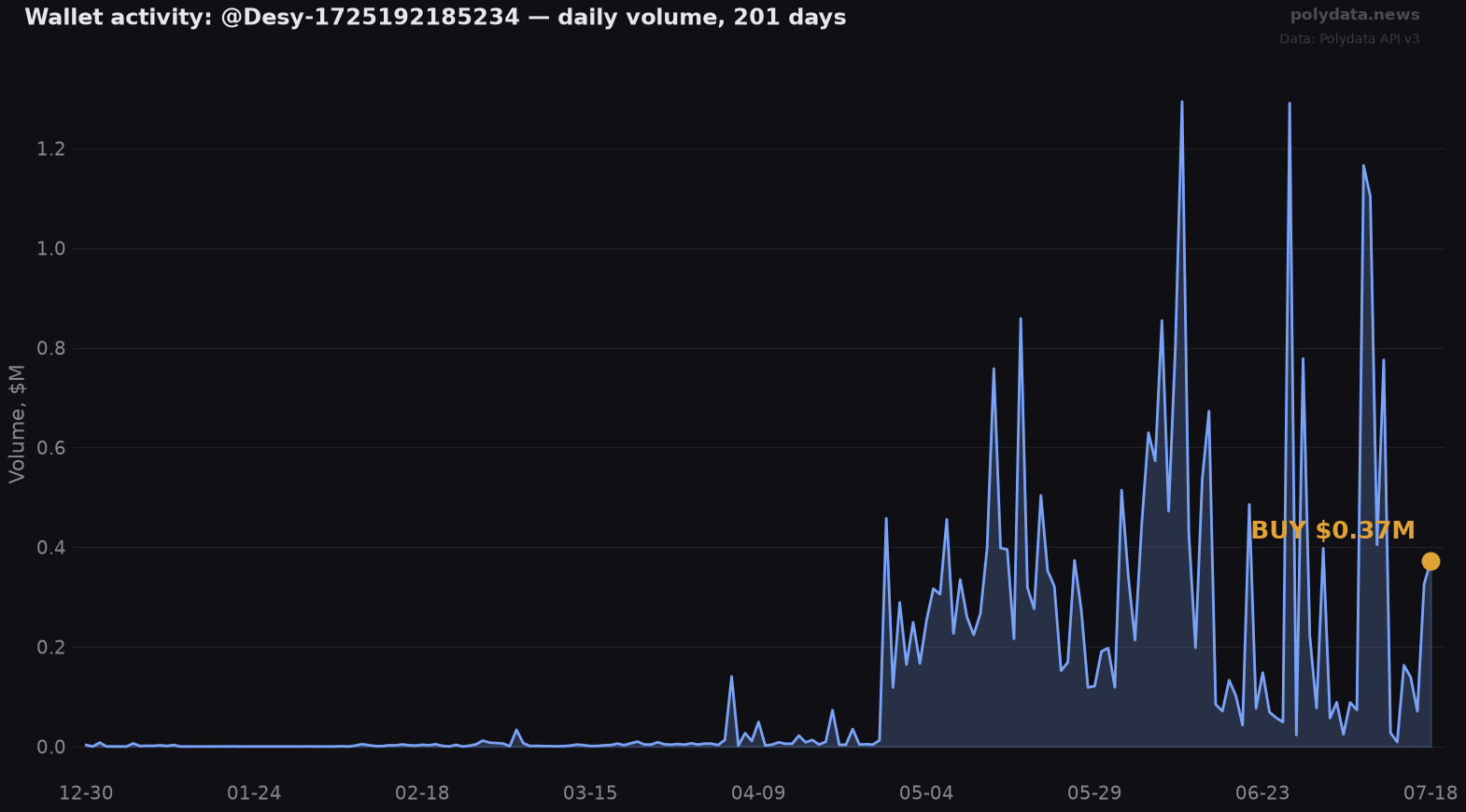Click the 03-15 date tick label
Viewport: 1466px width, 812px height.
pos(590,793)
